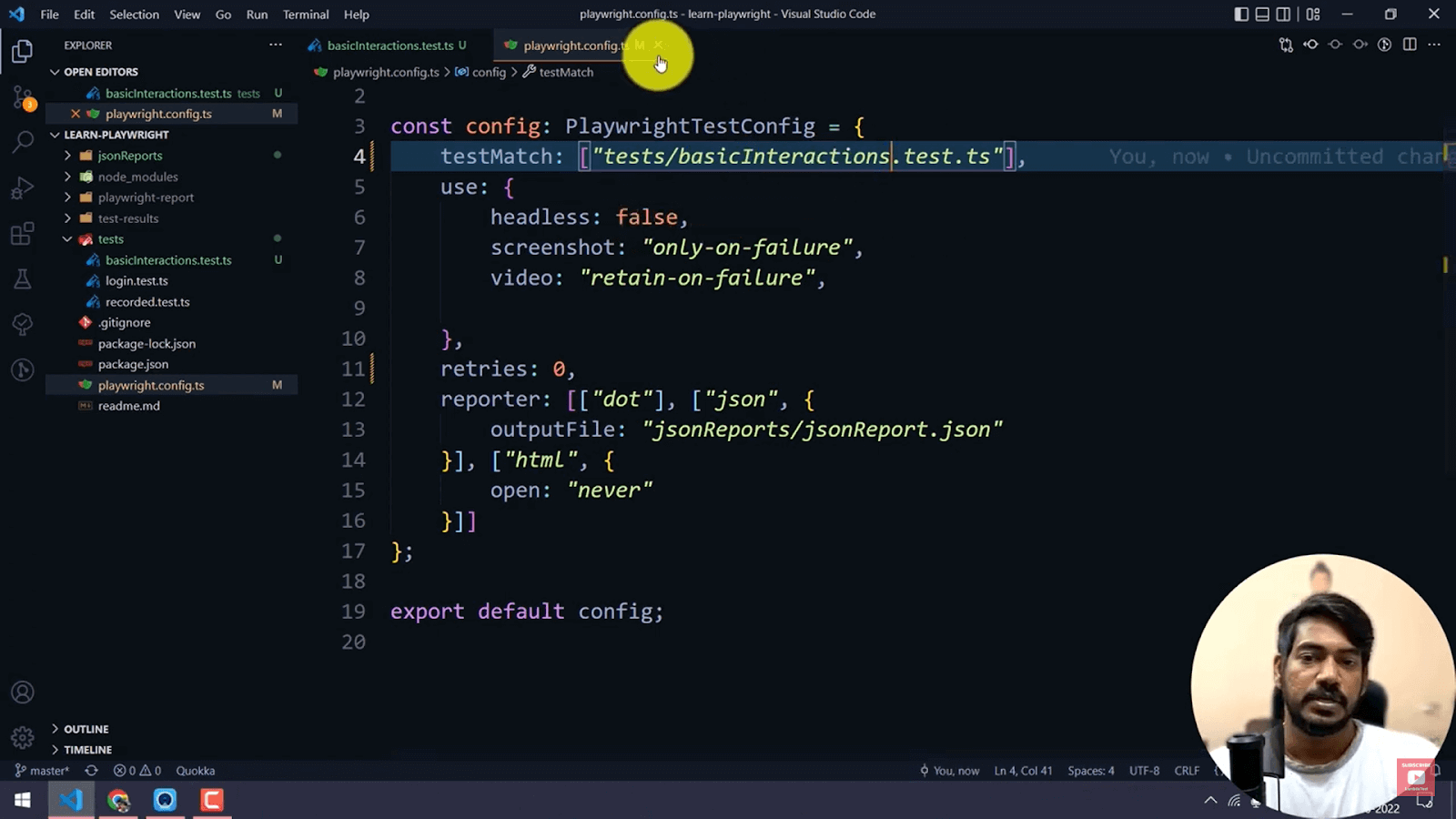The image size is (1456, 819).
Task: Click the Manage gear icon
Action: click(23, 736)
